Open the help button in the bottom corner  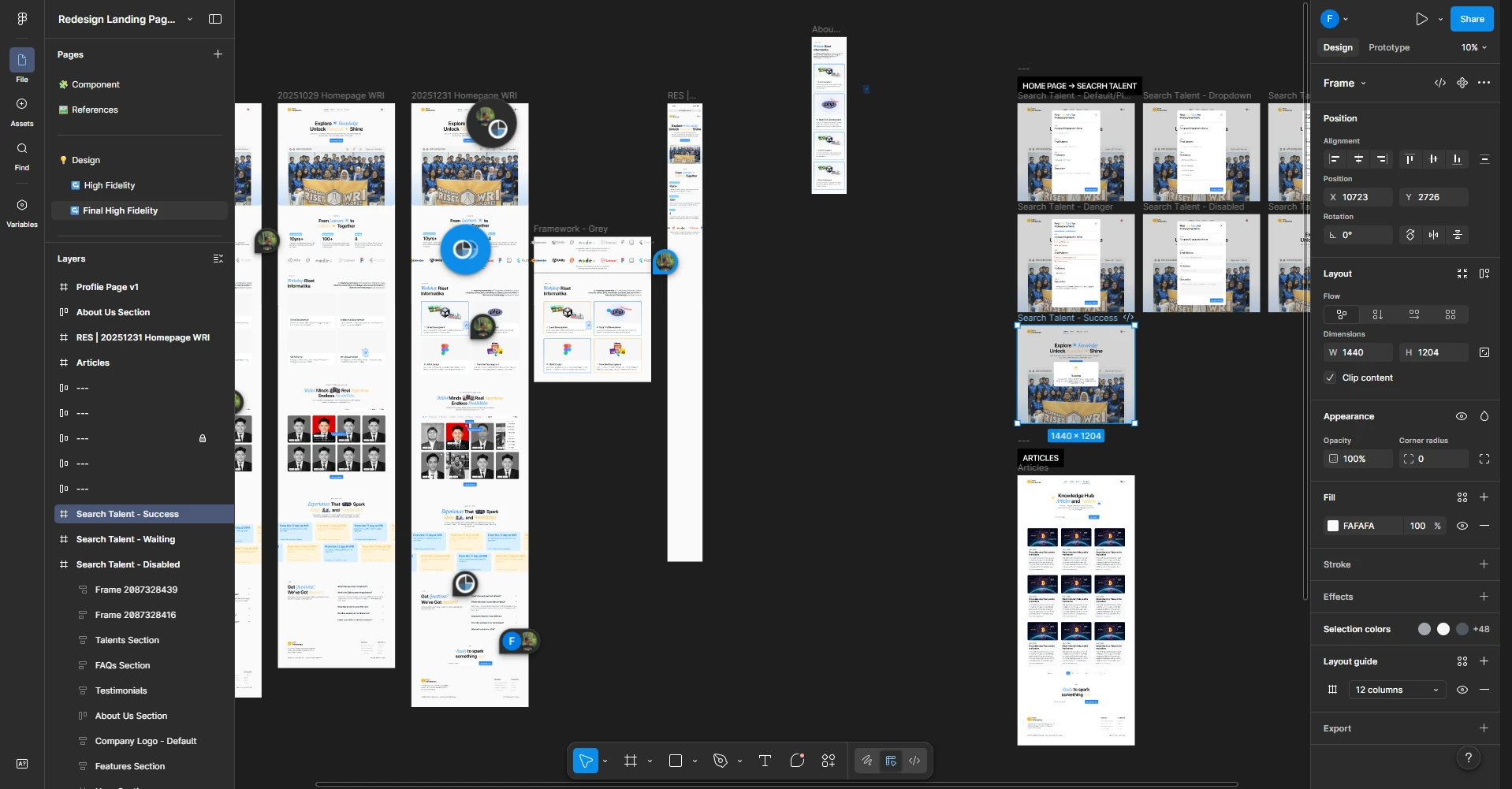(1468, 757)
